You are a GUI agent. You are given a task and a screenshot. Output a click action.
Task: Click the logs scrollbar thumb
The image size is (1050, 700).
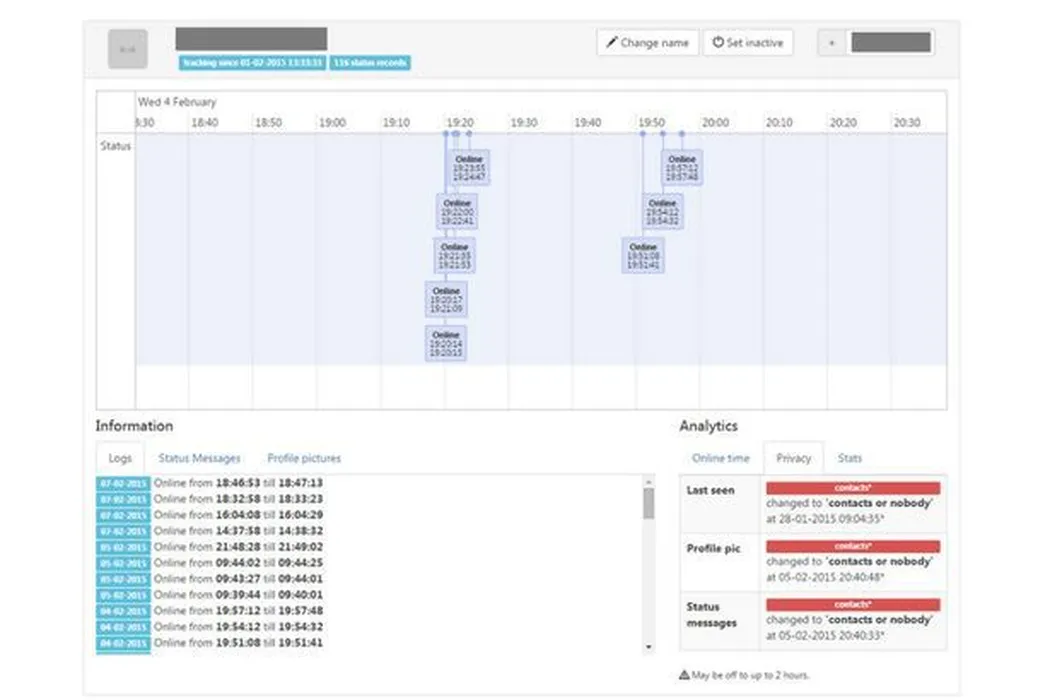(x=648, y=503)
